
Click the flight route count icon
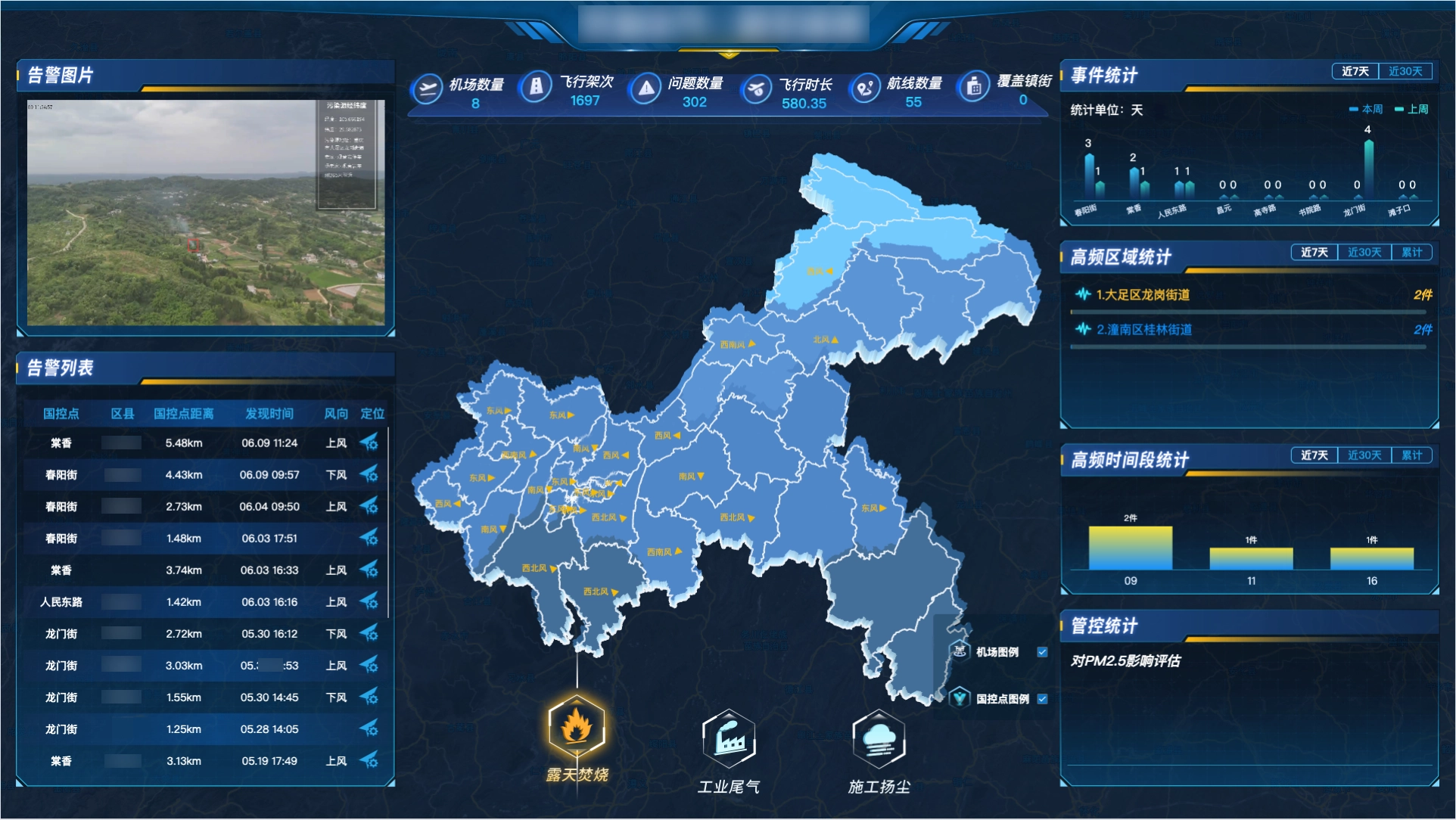864,89
